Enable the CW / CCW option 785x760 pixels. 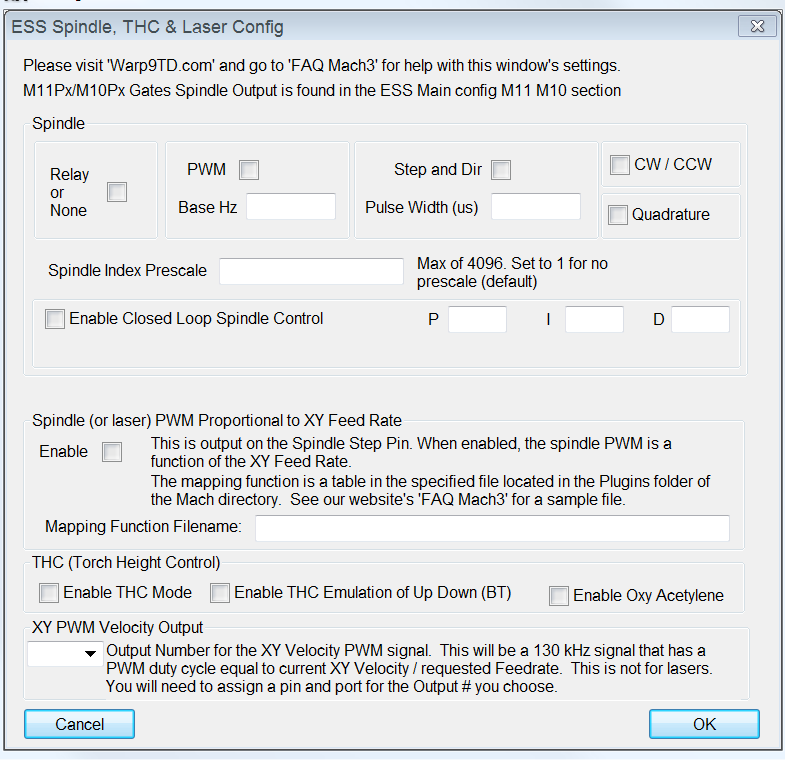(x=619, y=165)
